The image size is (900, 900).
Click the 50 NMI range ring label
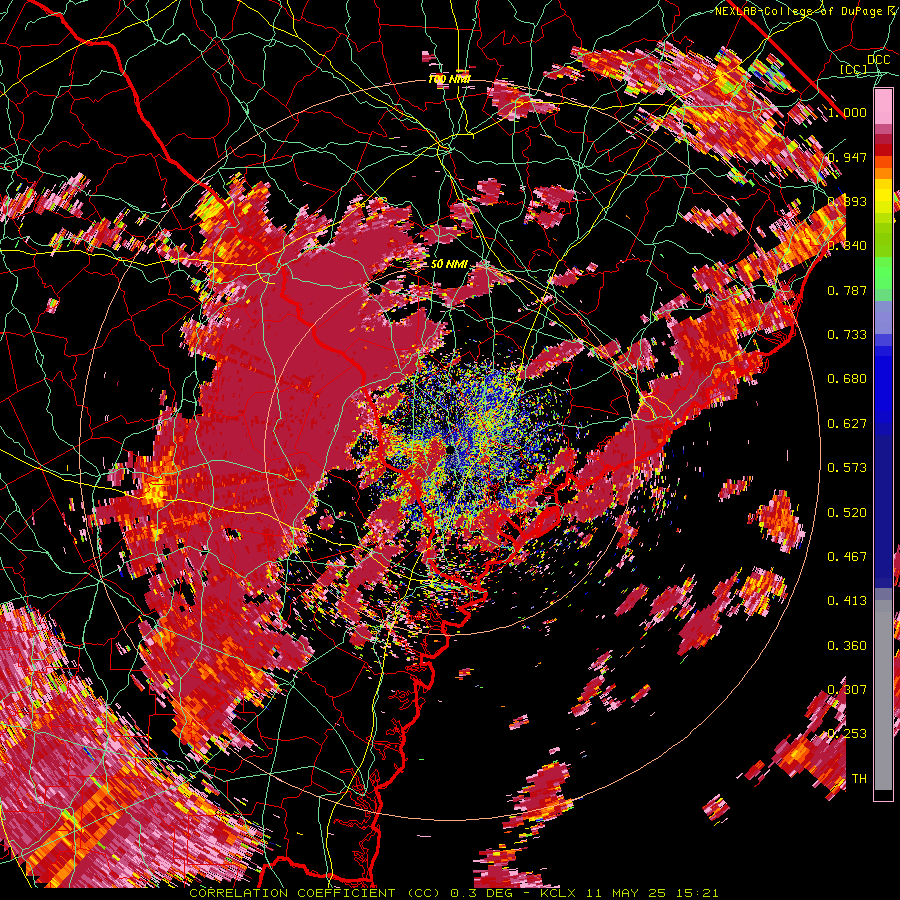[449, 264]
